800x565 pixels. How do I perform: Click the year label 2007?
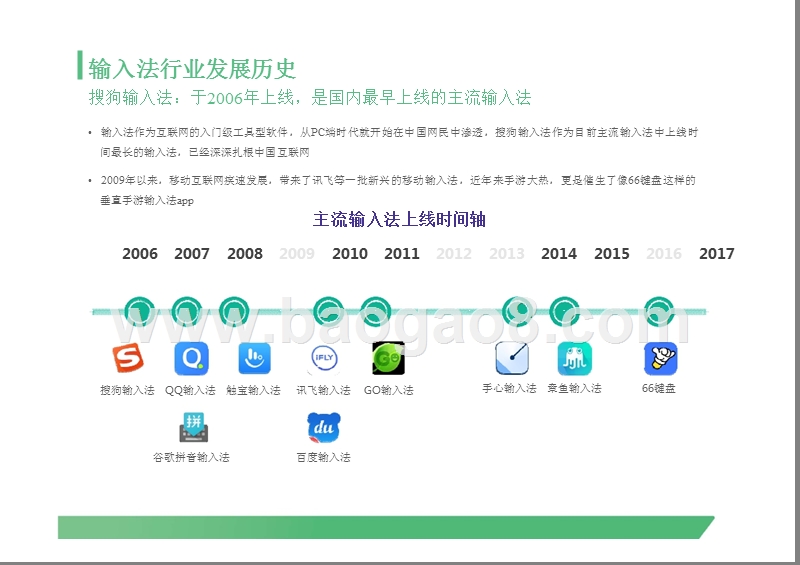(x=192, y=254)
